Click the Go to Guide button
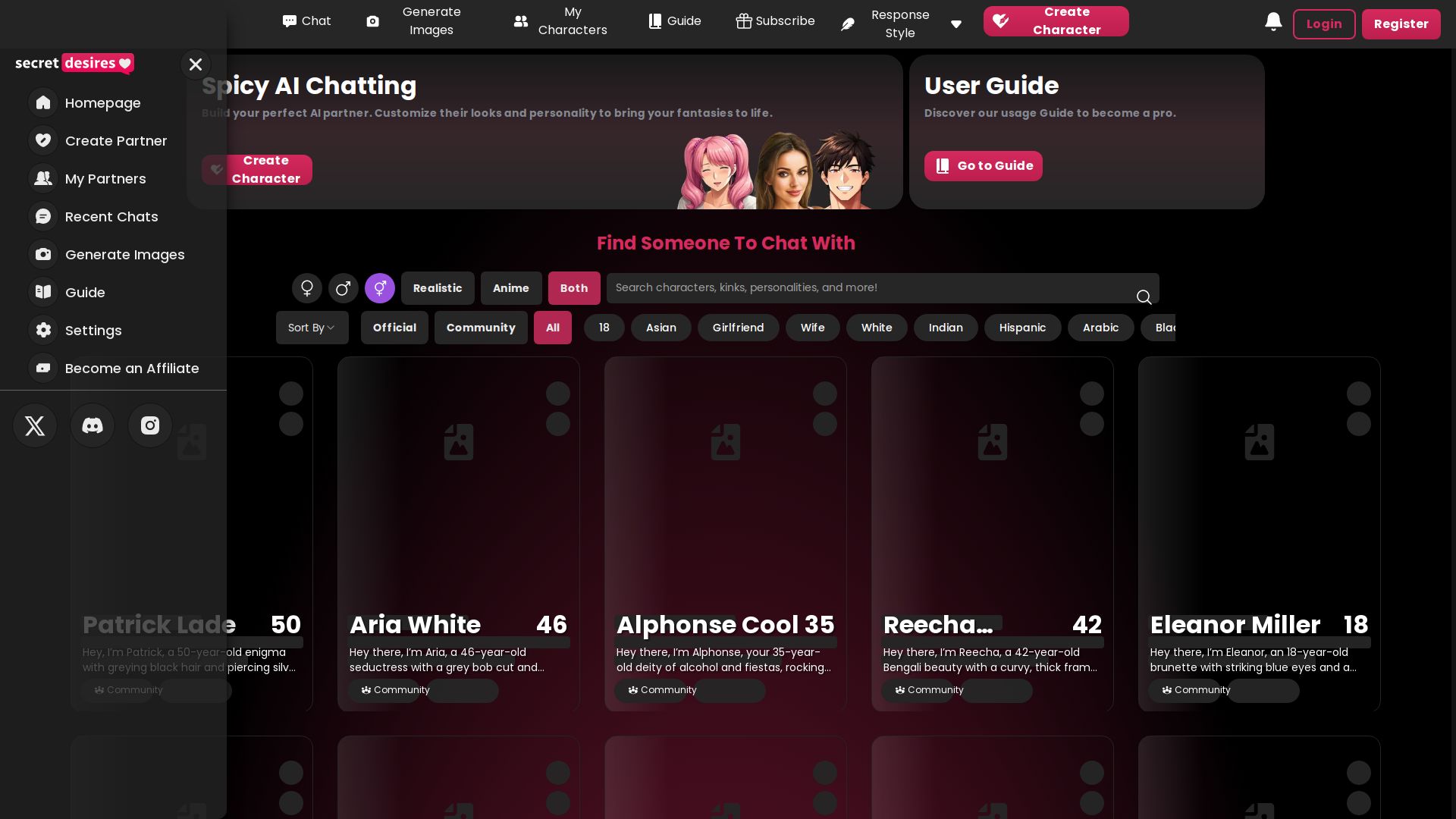 tap(983, 166)
